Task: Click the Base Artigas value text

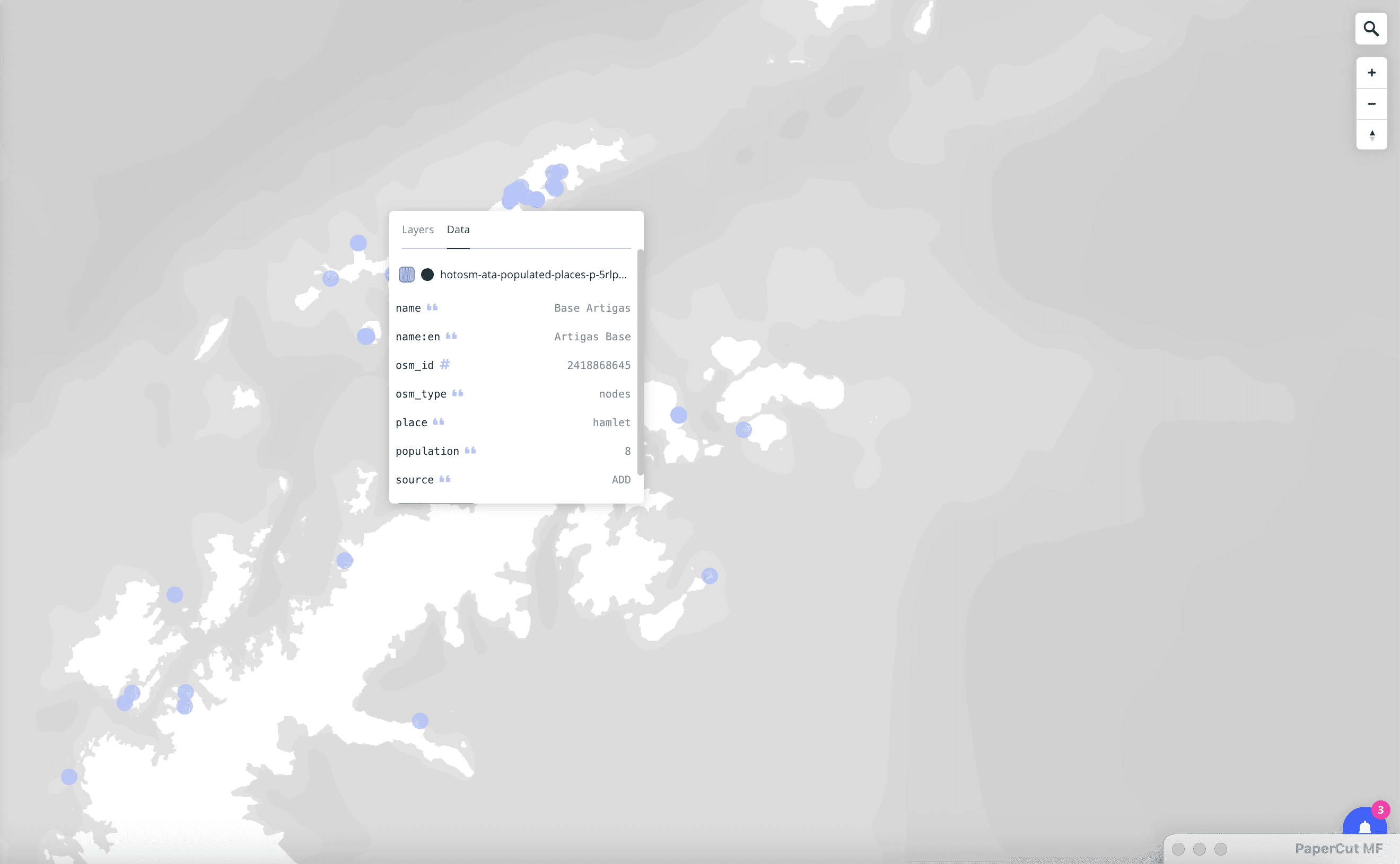Action: [x=592, y=308]
